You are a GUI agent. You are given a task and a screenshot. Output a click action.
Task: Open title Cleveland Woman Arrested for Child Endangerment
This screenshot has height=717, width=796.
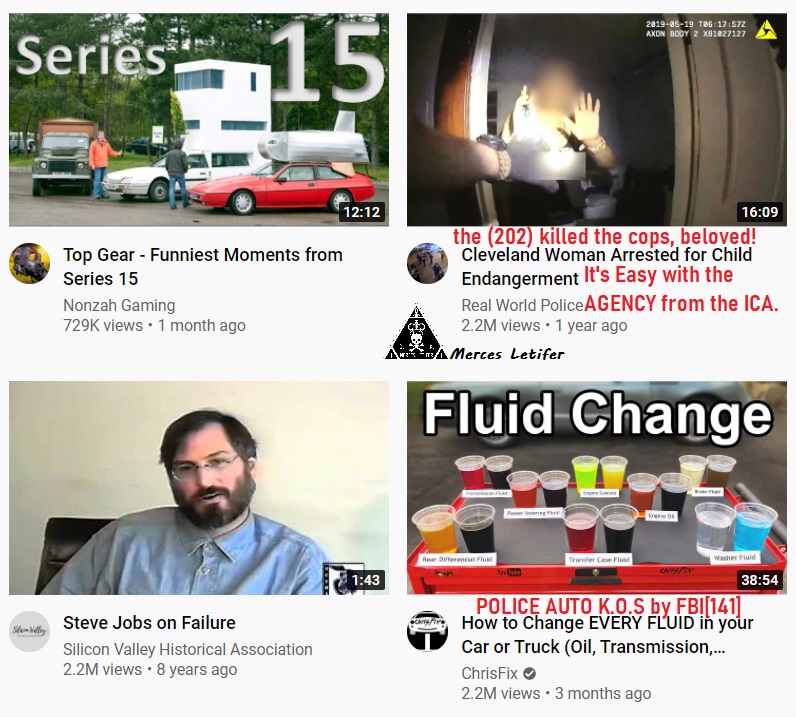pos(607,267)
